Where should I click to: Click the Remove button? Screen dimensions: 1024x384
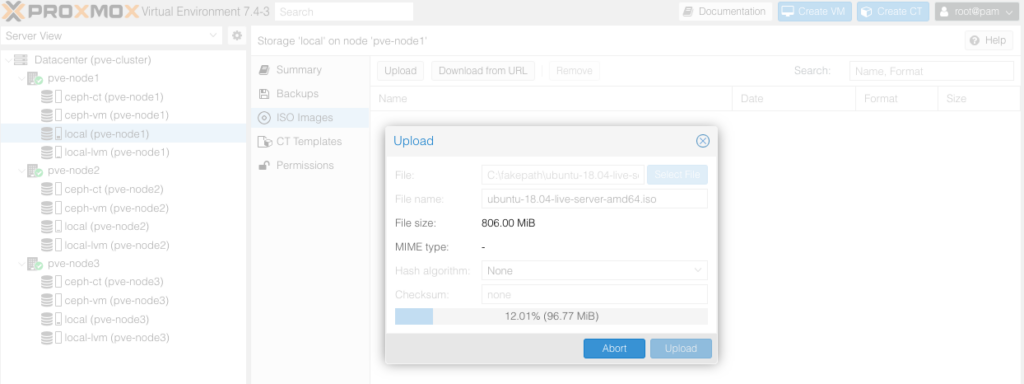click(574, 71)
